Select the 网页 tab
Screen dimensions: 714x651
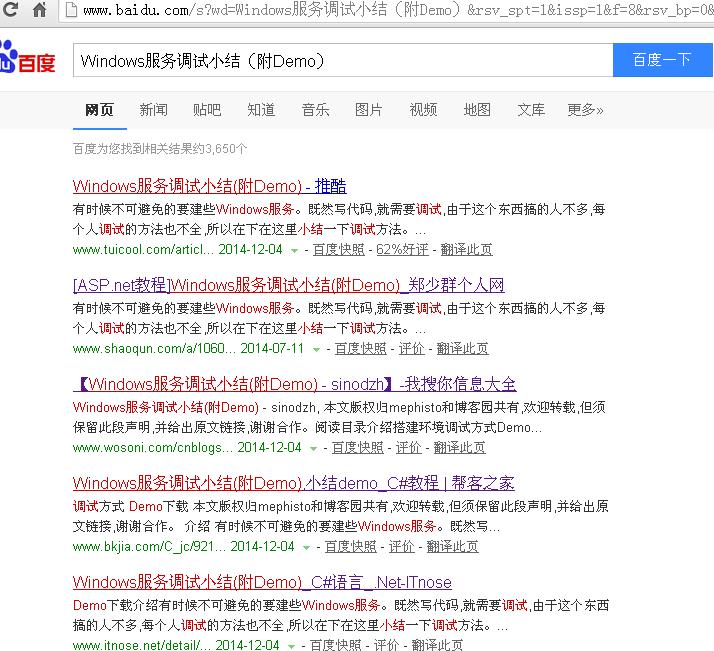pos(99,110)
